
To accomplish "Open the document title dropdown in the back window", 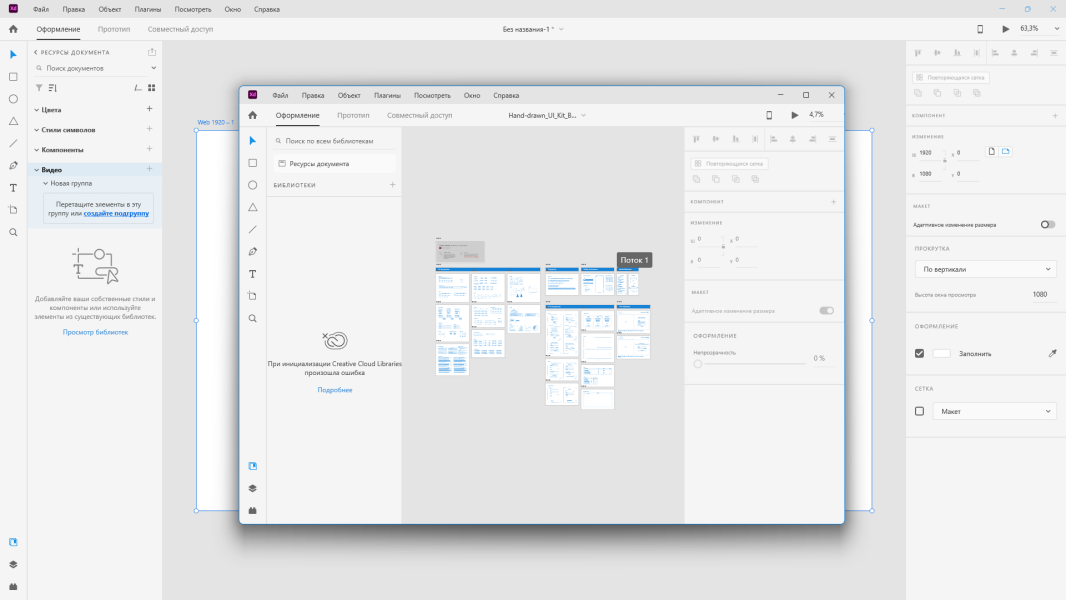I will [561, 29].
